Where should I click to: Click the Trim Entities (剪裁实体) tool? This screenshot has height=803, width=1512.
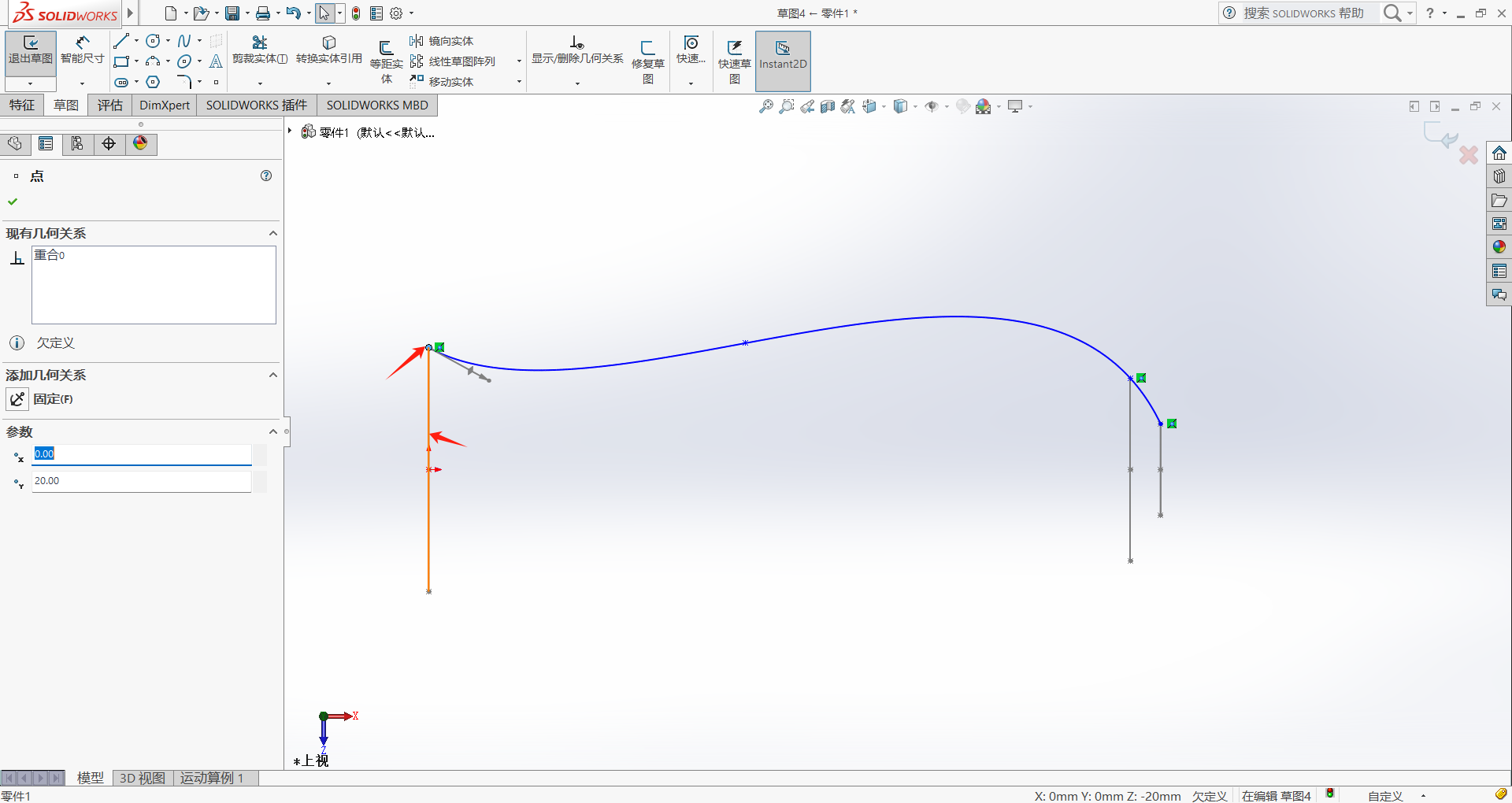tap(260, 51)
